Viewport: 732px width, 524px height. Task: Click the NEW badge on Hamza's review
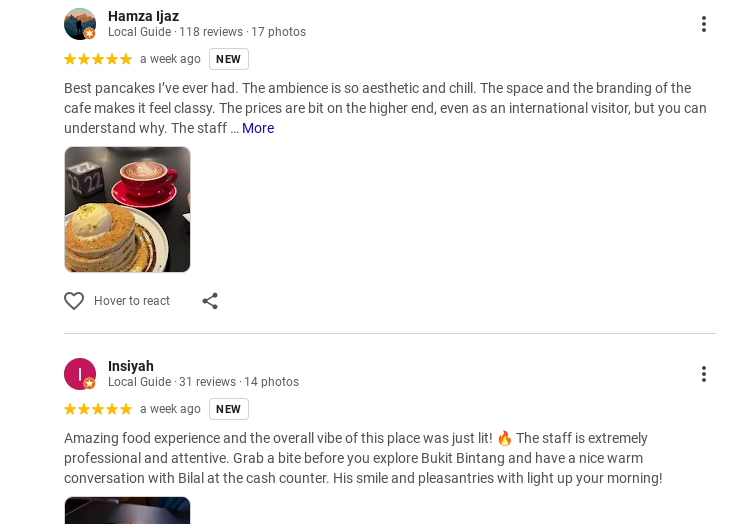pyautogui.click(x=228, y=59)
